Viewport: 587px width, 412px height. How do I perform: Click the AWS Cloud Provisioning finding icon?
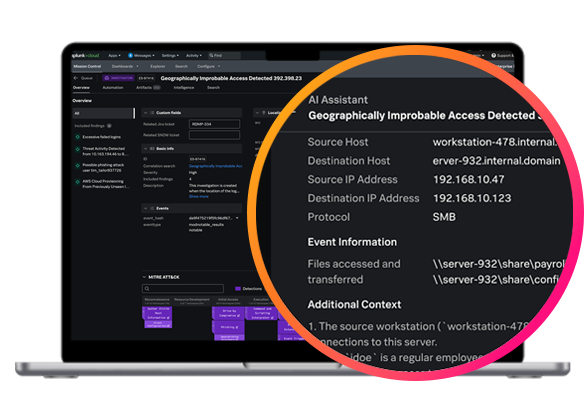coord(77,181)
